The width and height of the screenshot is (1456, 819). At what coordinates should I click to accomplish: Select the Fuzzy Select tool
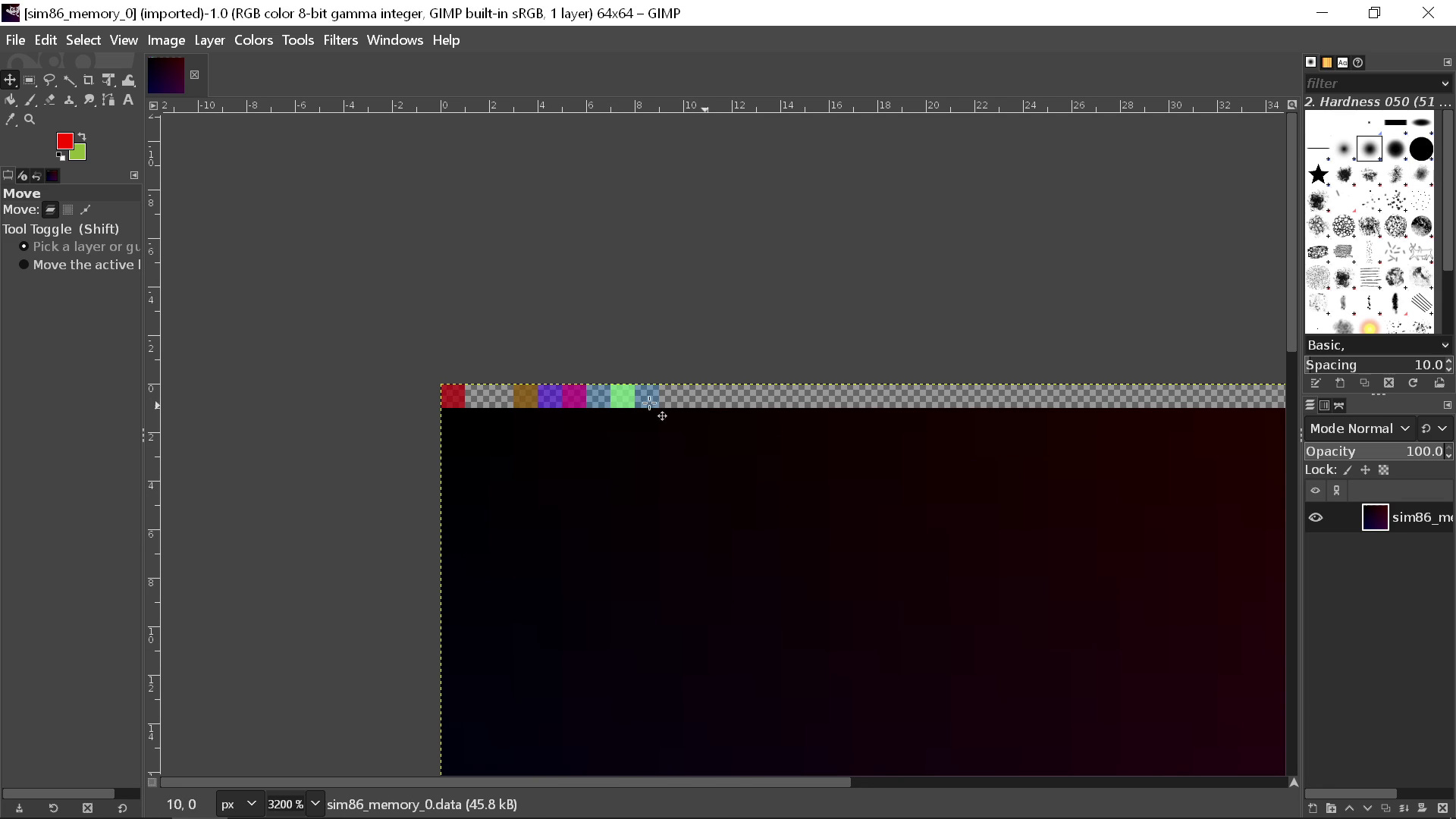(70, 80)
